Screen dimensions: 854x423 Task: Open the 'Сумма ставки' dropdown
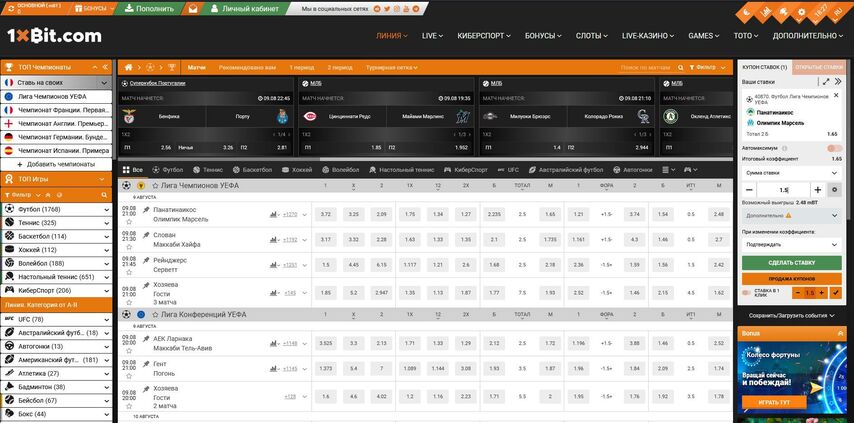(x=791, y=173)
